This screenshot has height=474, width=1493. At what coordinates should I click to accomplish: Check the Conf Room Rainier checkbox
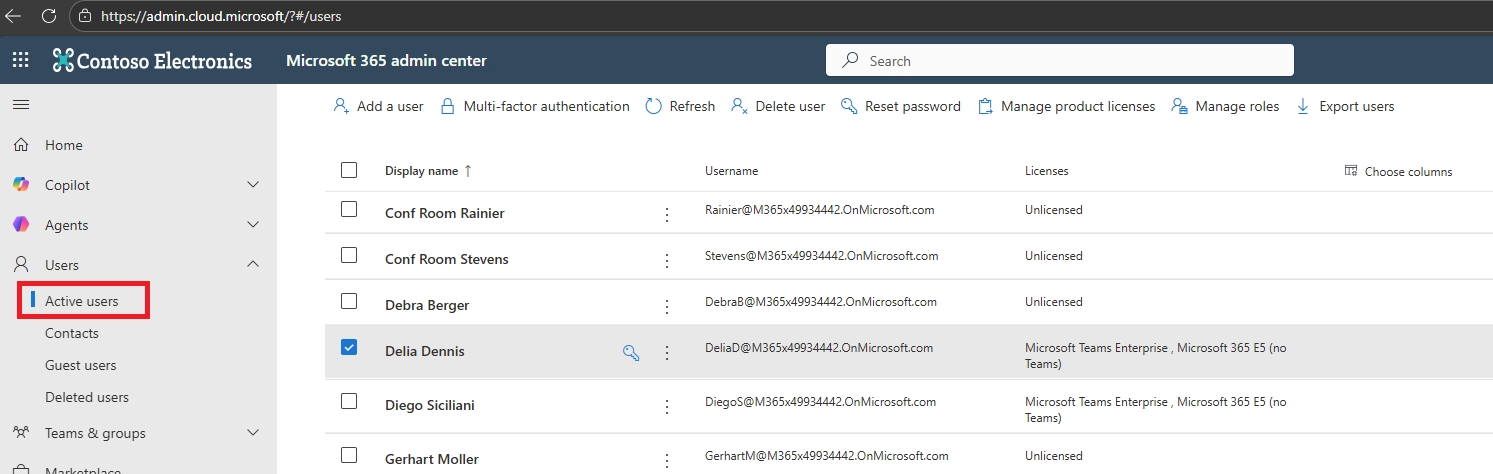click(x=349, y=209)
